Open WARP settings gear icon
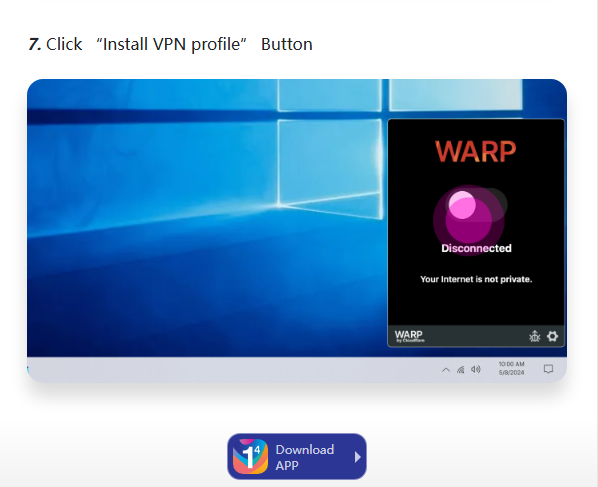Viewport: 598px width, 487px height. pyautogui.click(x=552, y=336)
